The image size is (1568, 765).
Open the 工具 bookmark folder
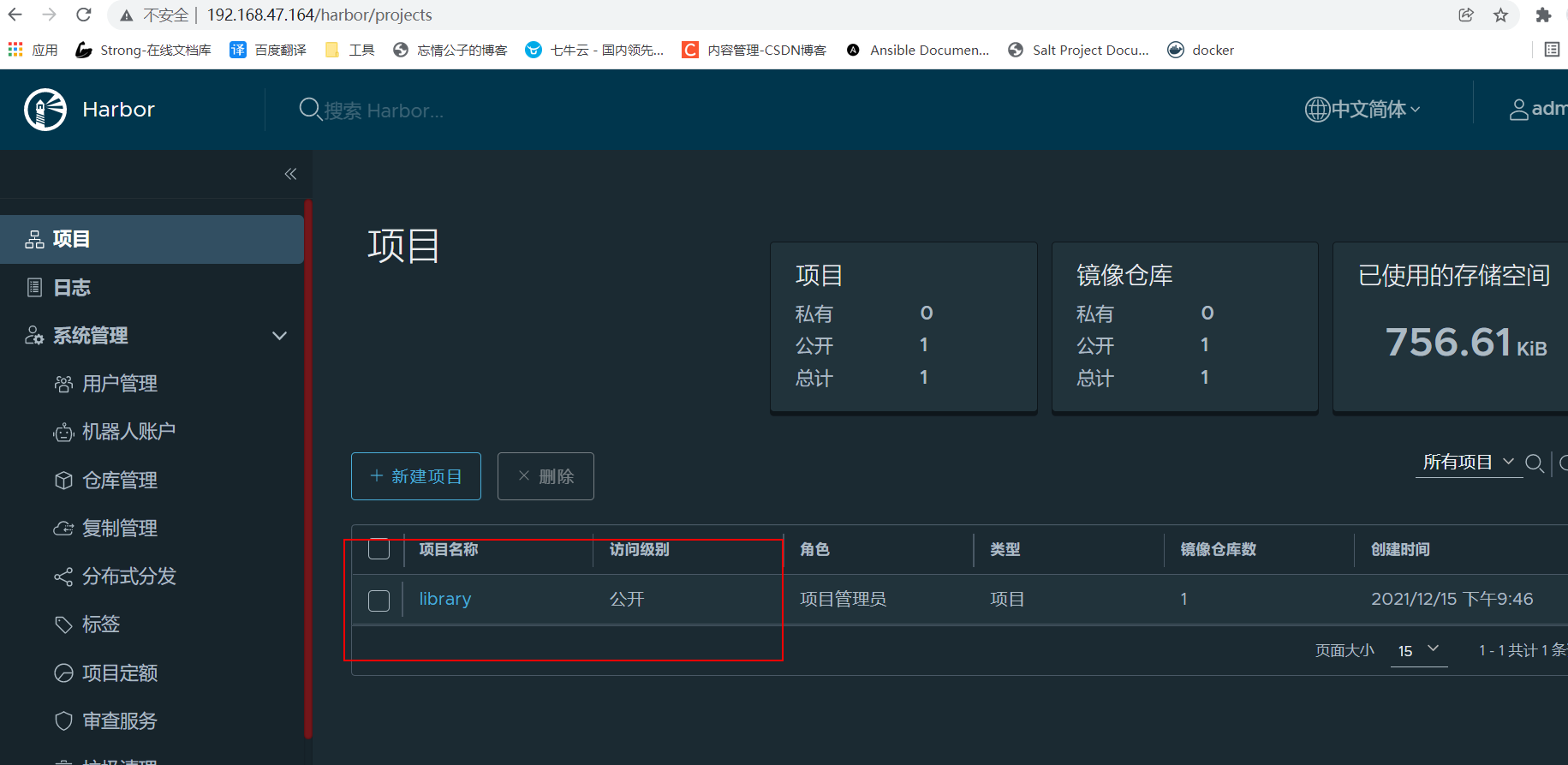pos(349,50)
